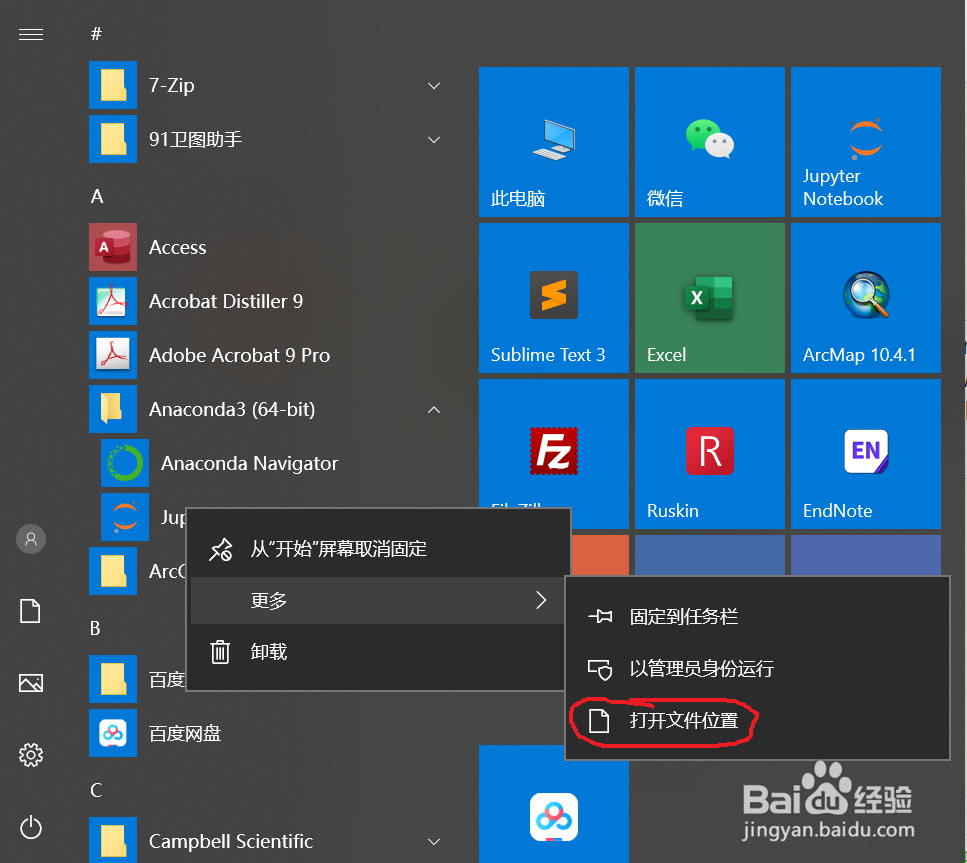Select 固定到任务栏
Screen dimensions: 967x863
[757, 616]
